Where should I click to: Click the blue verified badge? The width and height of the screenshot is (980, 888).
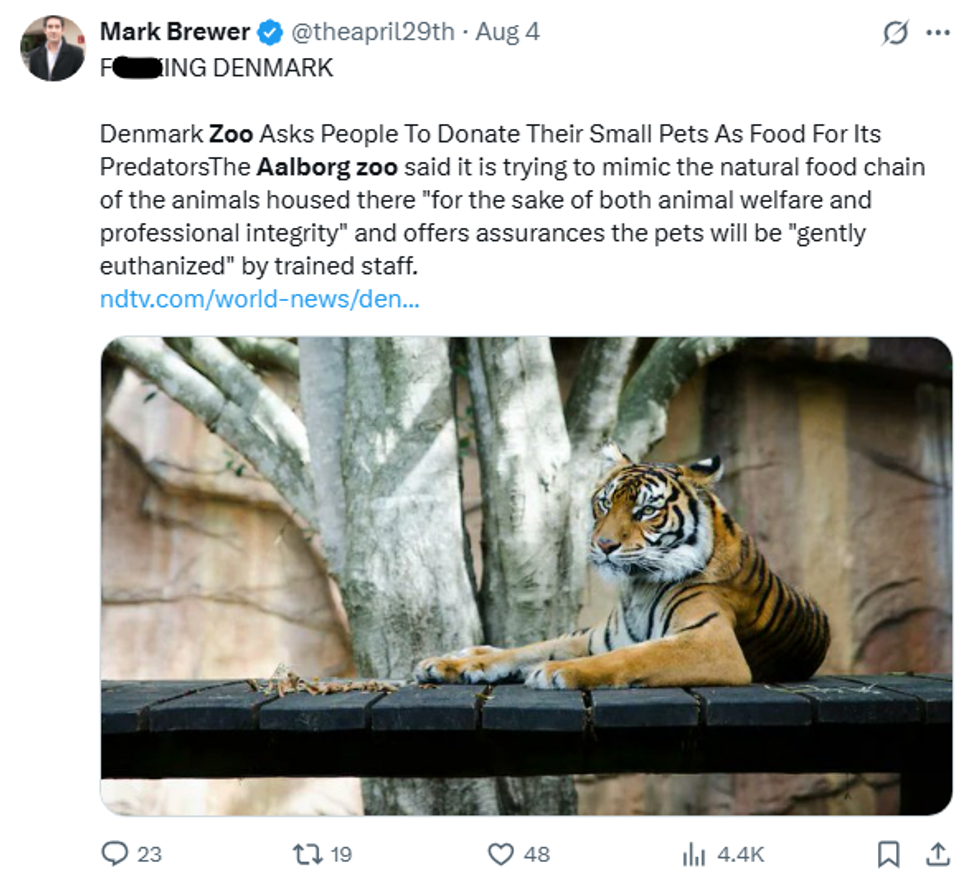coord(270,33)
